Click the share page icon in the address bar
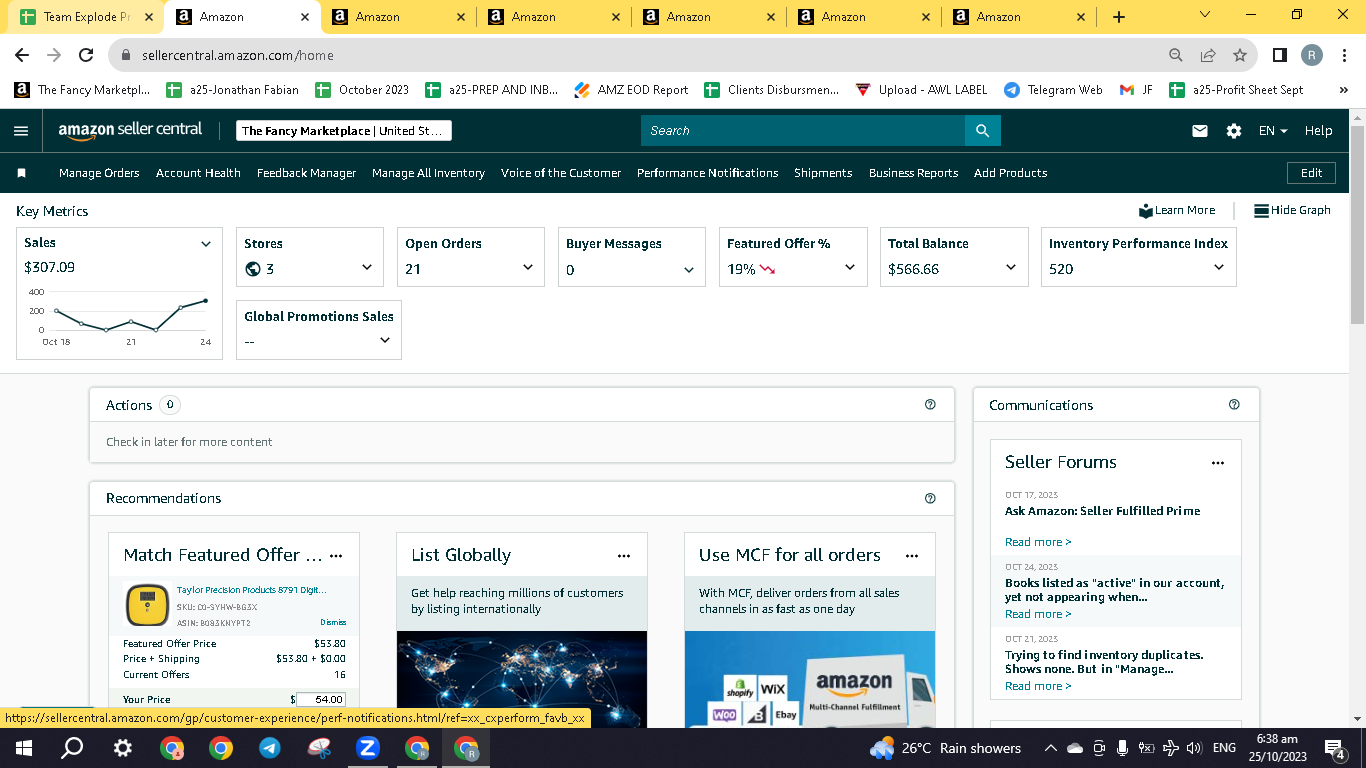The image size is (1366, 768). click(x=1208, y=55)
